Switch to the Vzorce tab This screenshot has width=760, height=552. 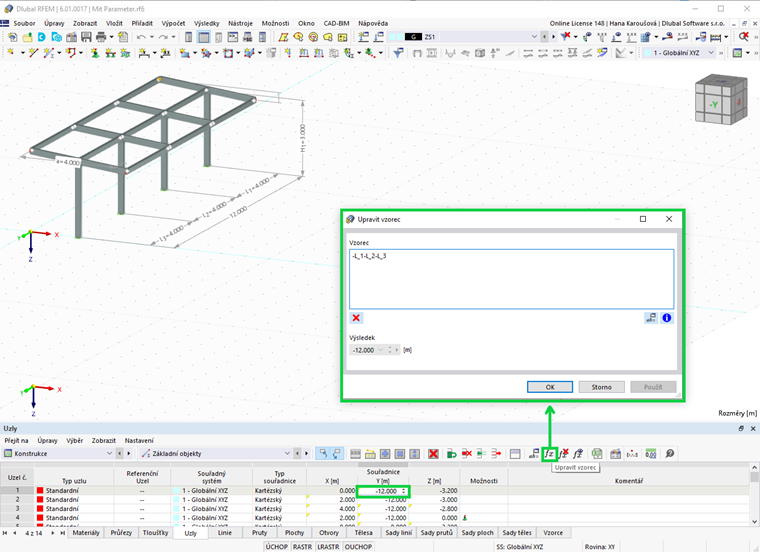click(553, 533)
